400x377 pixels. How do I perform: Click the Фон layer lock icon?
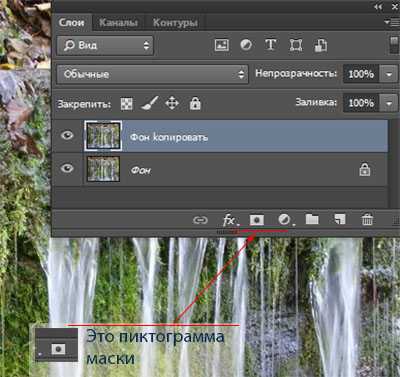tap(365, 169)
